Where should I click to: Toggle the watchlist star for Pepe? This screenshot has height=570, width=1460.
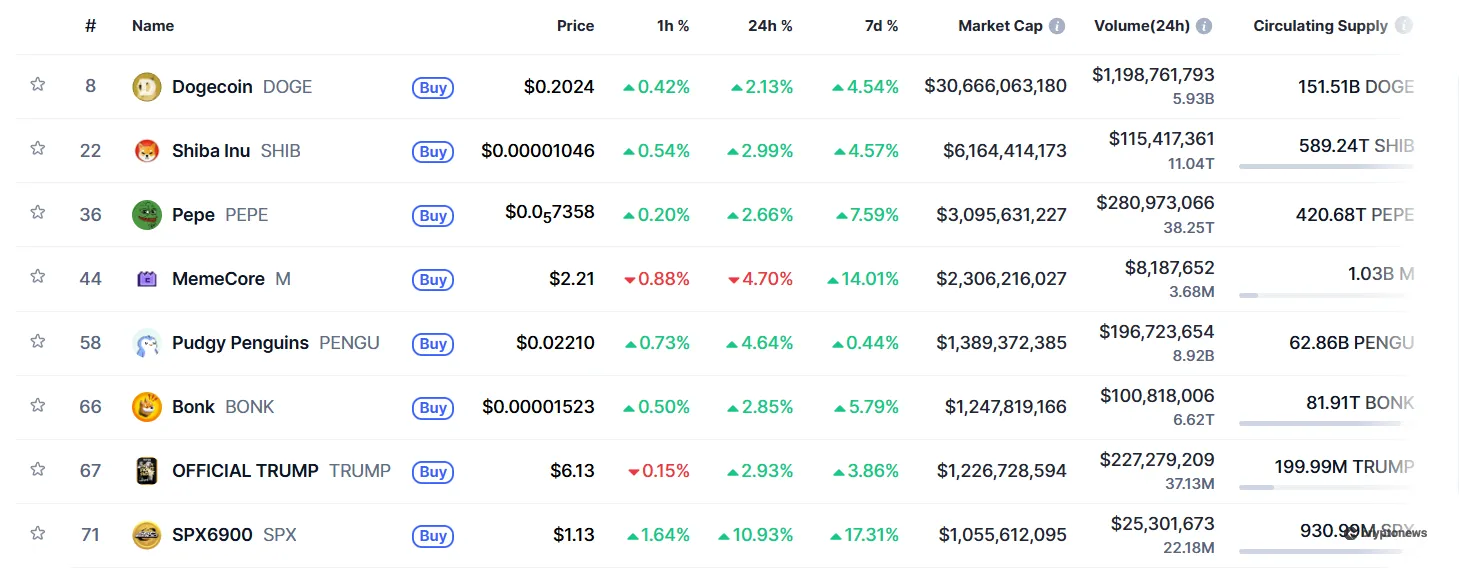point(38,212)
